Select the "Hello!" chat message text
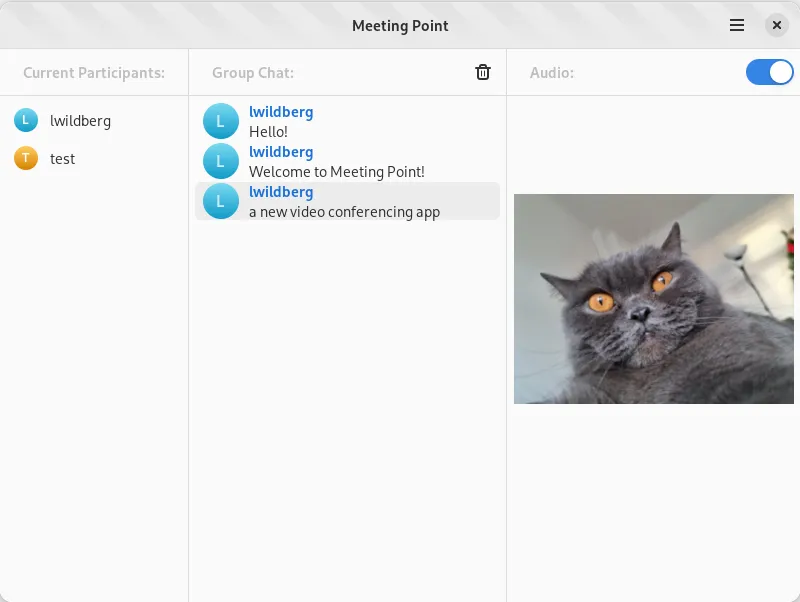800x602 pixels. (268, 132)
